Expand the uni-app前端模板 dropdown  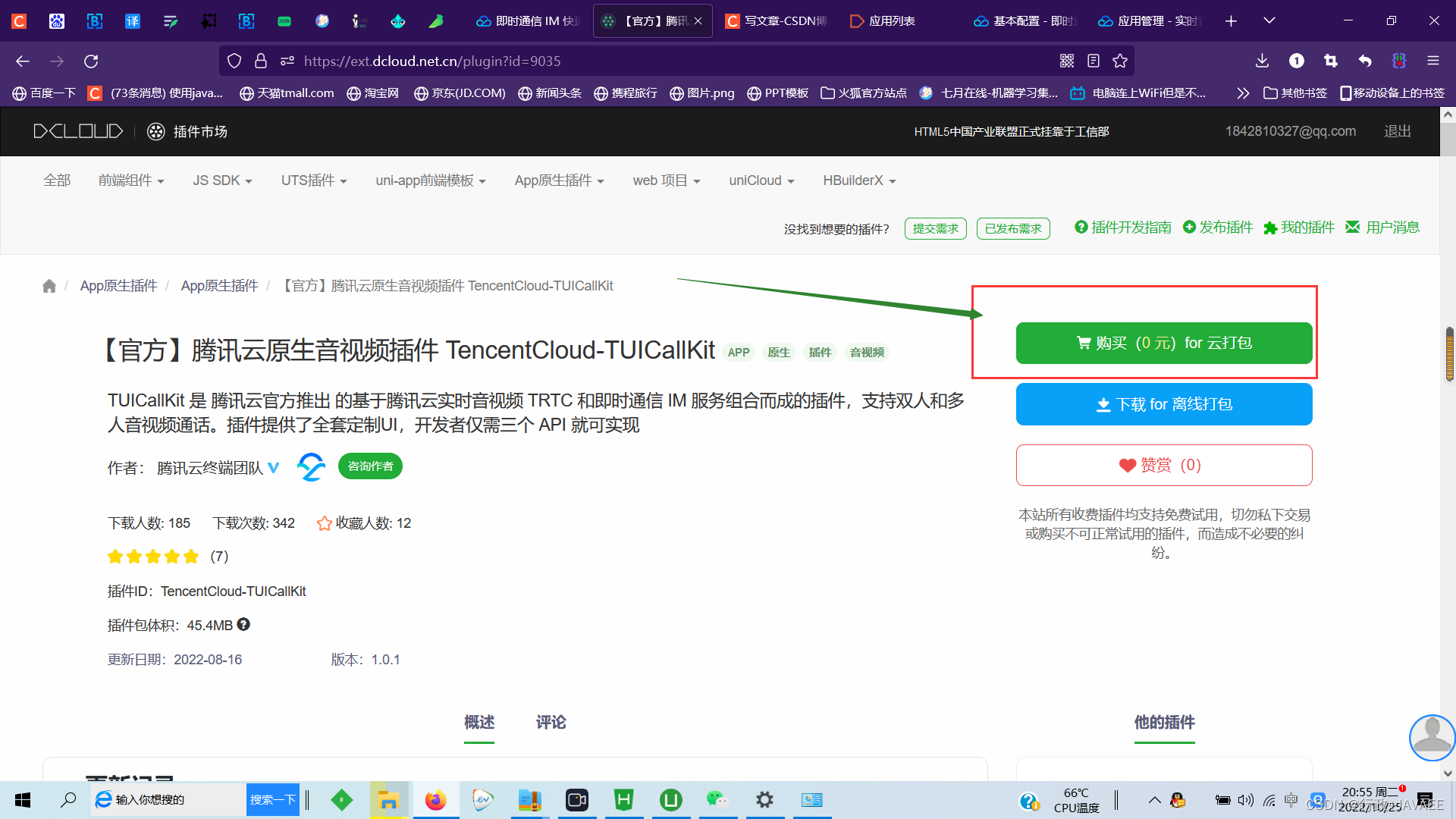point(430,180)
